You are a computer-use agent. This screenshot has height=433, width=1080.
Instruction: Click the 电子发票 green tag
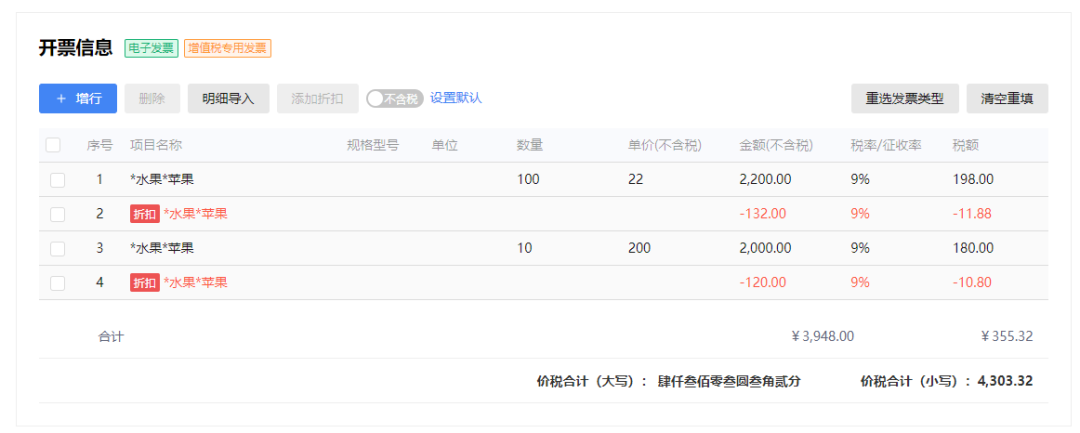point(151,48)
